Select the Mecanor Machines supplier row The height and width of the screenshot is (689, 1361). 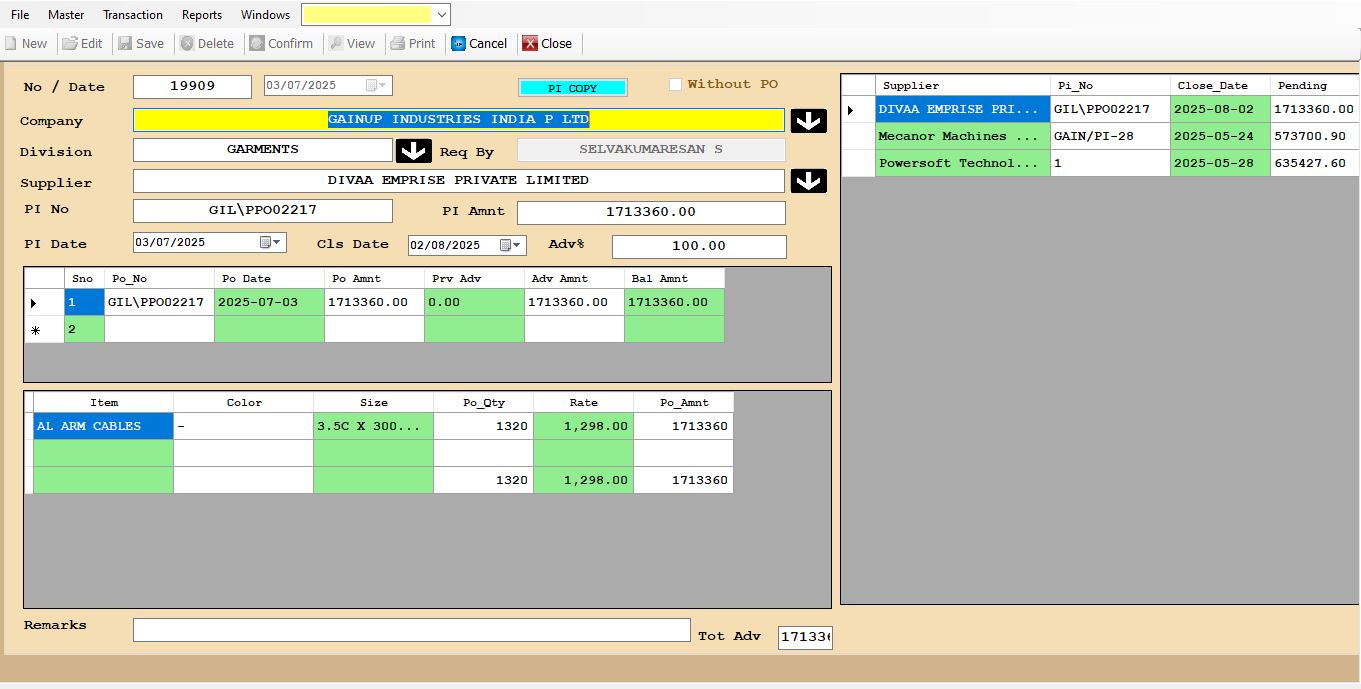[943, 136]
